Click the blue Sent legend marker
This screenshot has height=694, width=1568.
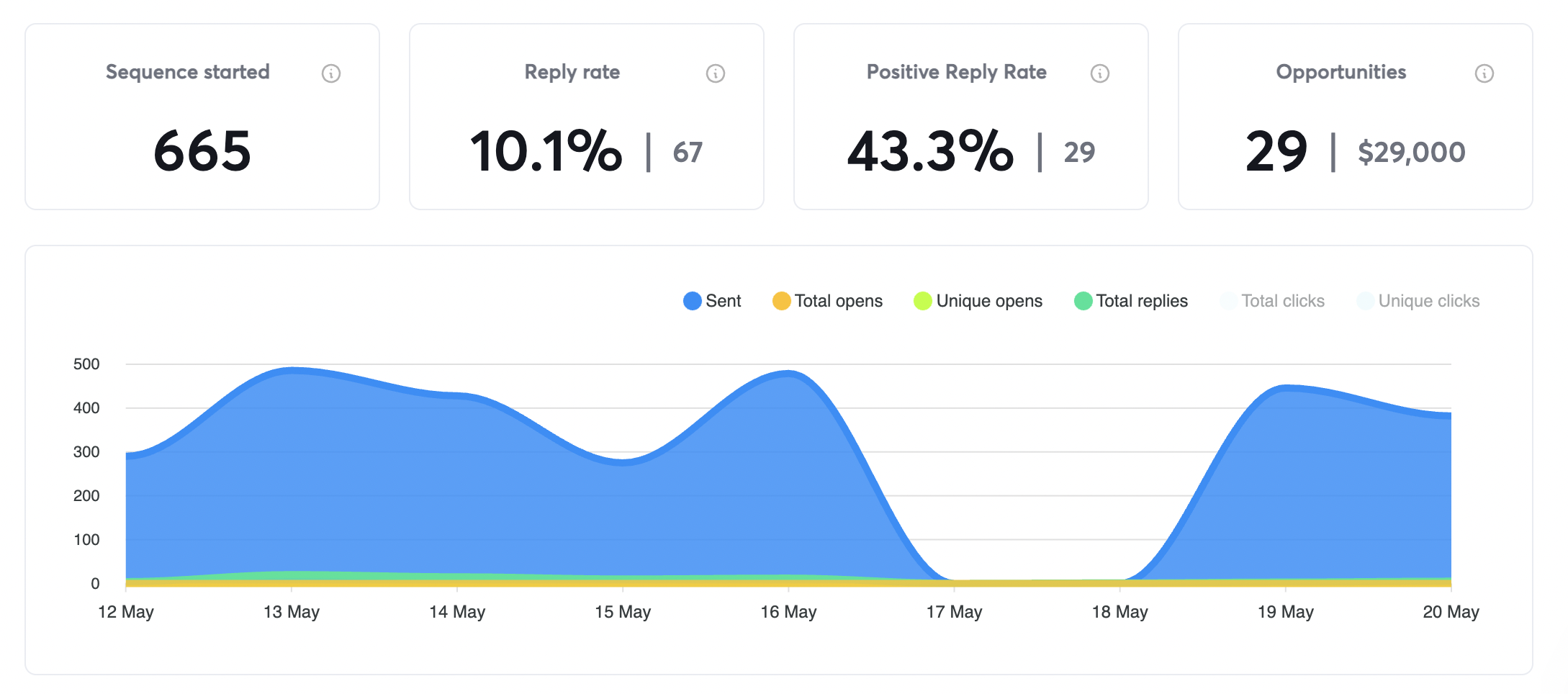(x=691, y=301)
